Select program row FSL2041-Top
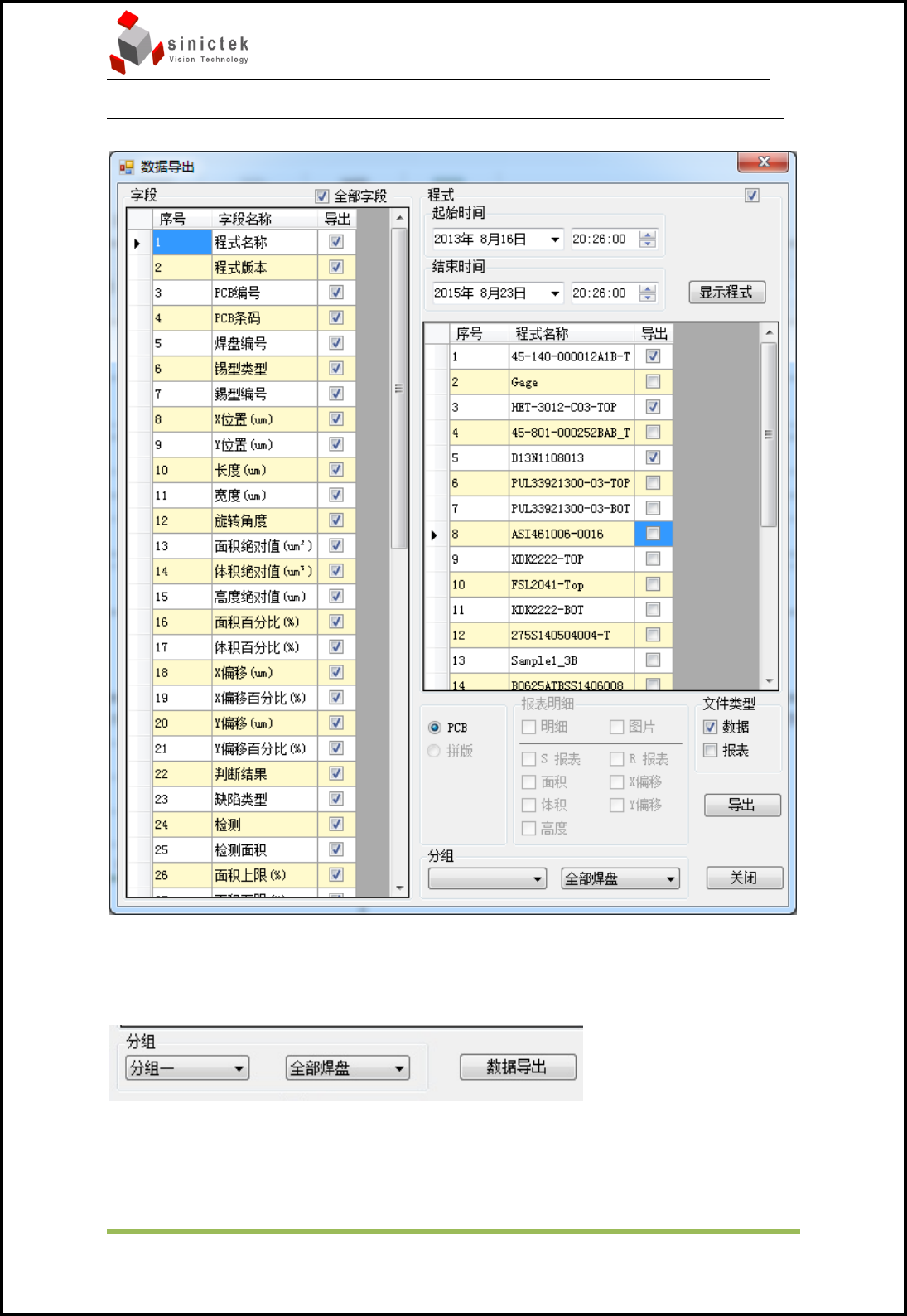The height and width of the screenshot is (1316, 907). point(547,585)
